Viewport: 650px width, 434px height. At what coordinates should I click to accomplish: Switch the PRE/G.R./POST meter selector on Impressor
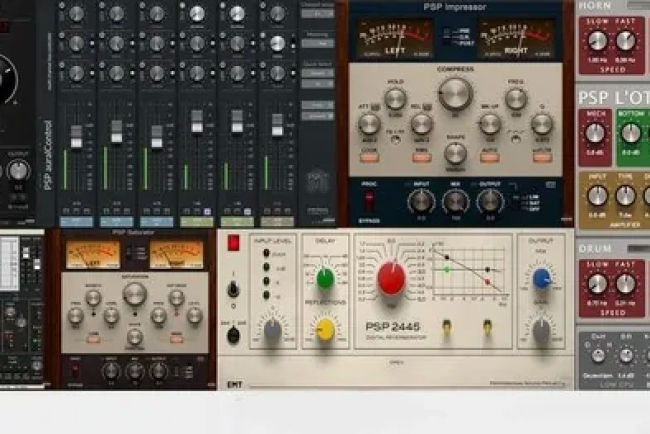click(447, 37)
